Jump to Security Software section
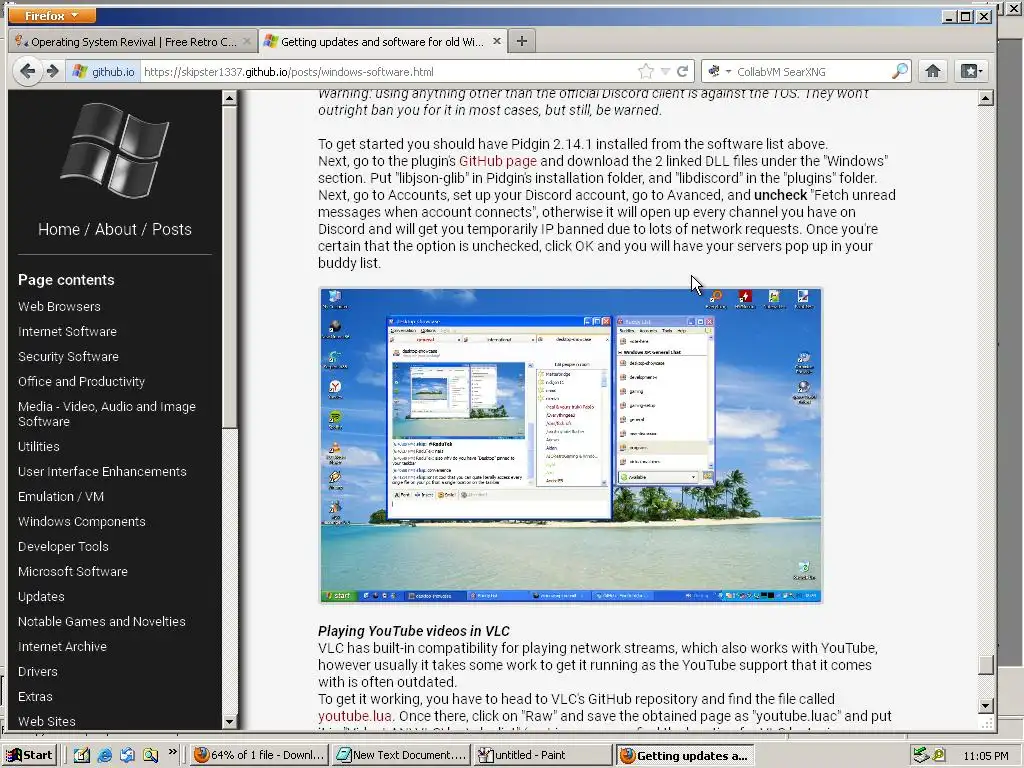This screenshot has height=768, width=1024. tap(69, 356)
